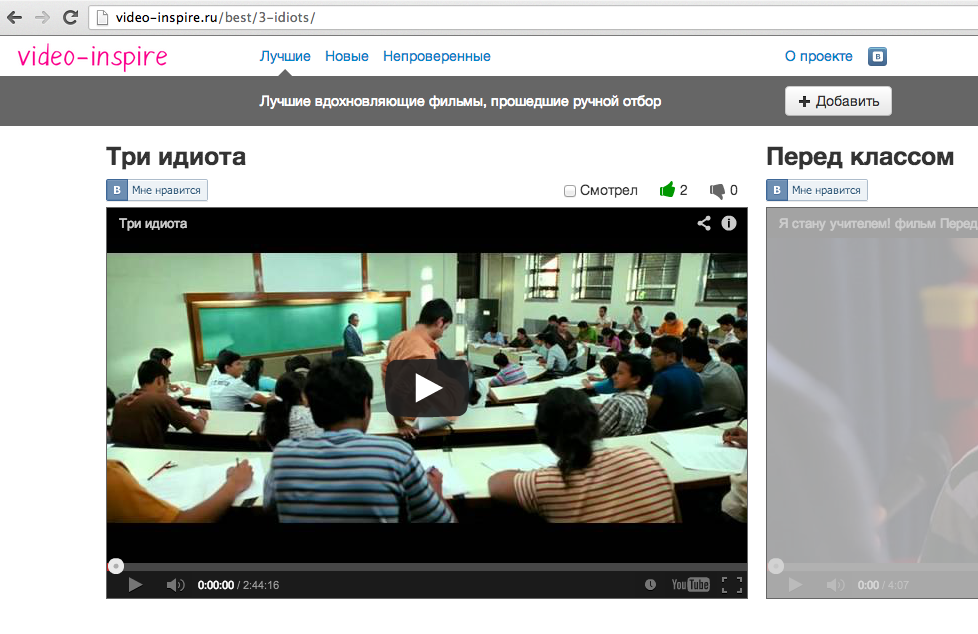978x634 pixels.
Task: Enter fullscreen with the fullscreen icon
Action: pyautogui.click(x=732, y=585)
